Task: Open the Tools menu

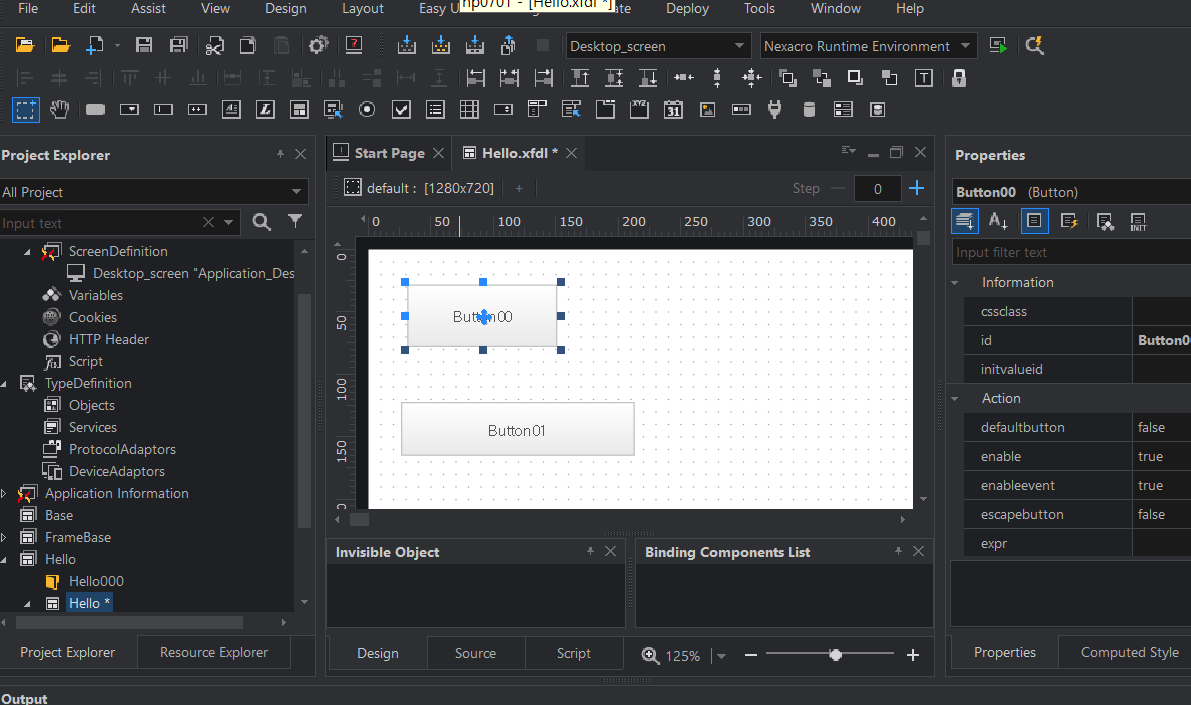Action: click(x=759, y=8)
